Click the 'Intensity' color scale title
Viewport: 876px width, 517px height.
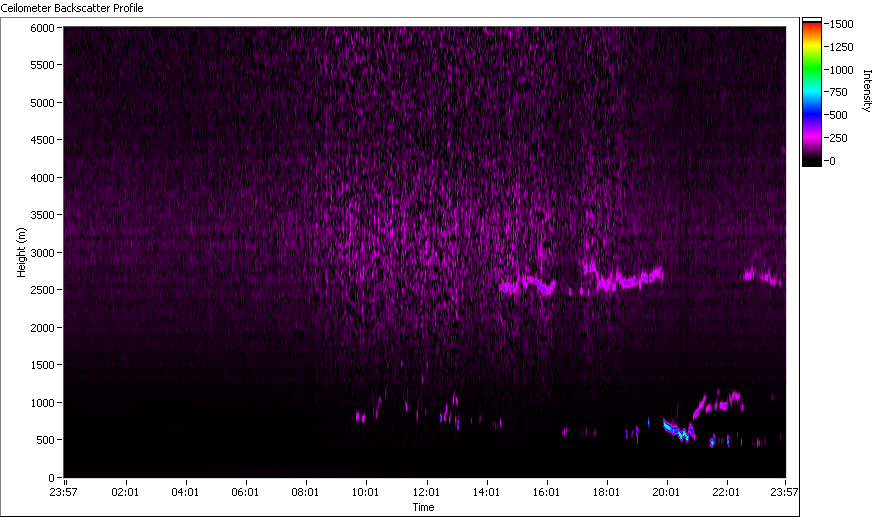pos(867,91)
